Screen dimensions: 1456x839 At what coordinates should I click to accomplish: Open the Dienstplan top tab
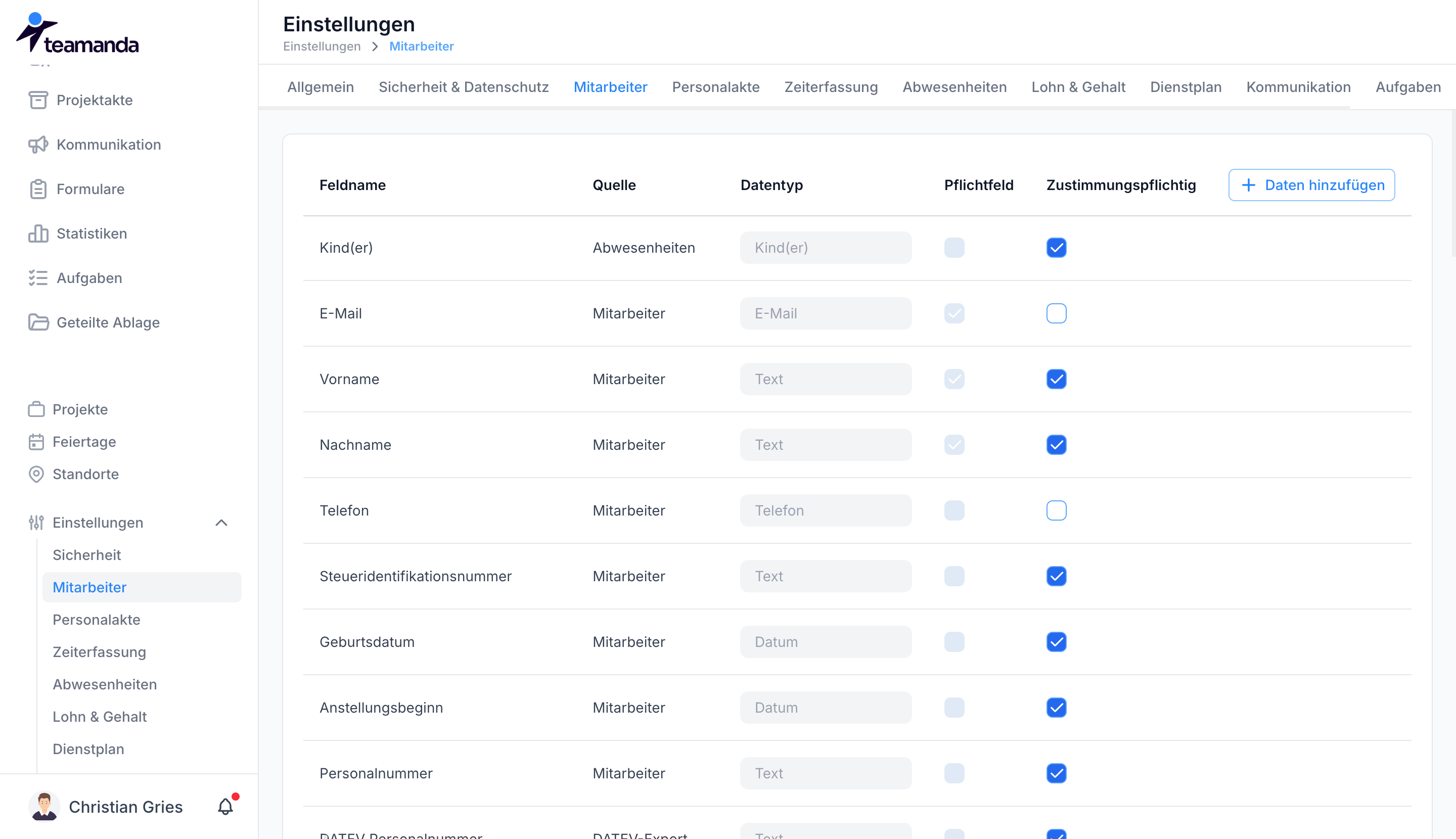(1186, 86)
